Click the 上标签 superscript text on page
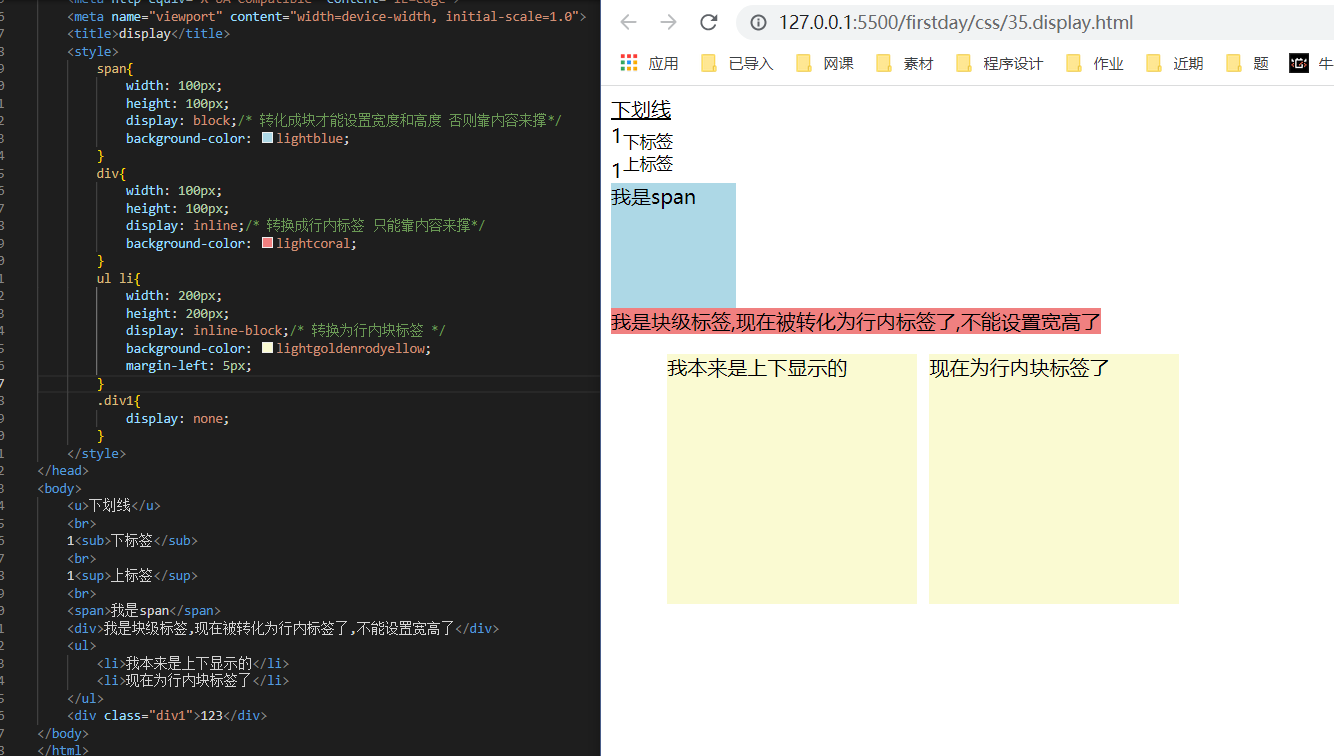 (648, 163)
